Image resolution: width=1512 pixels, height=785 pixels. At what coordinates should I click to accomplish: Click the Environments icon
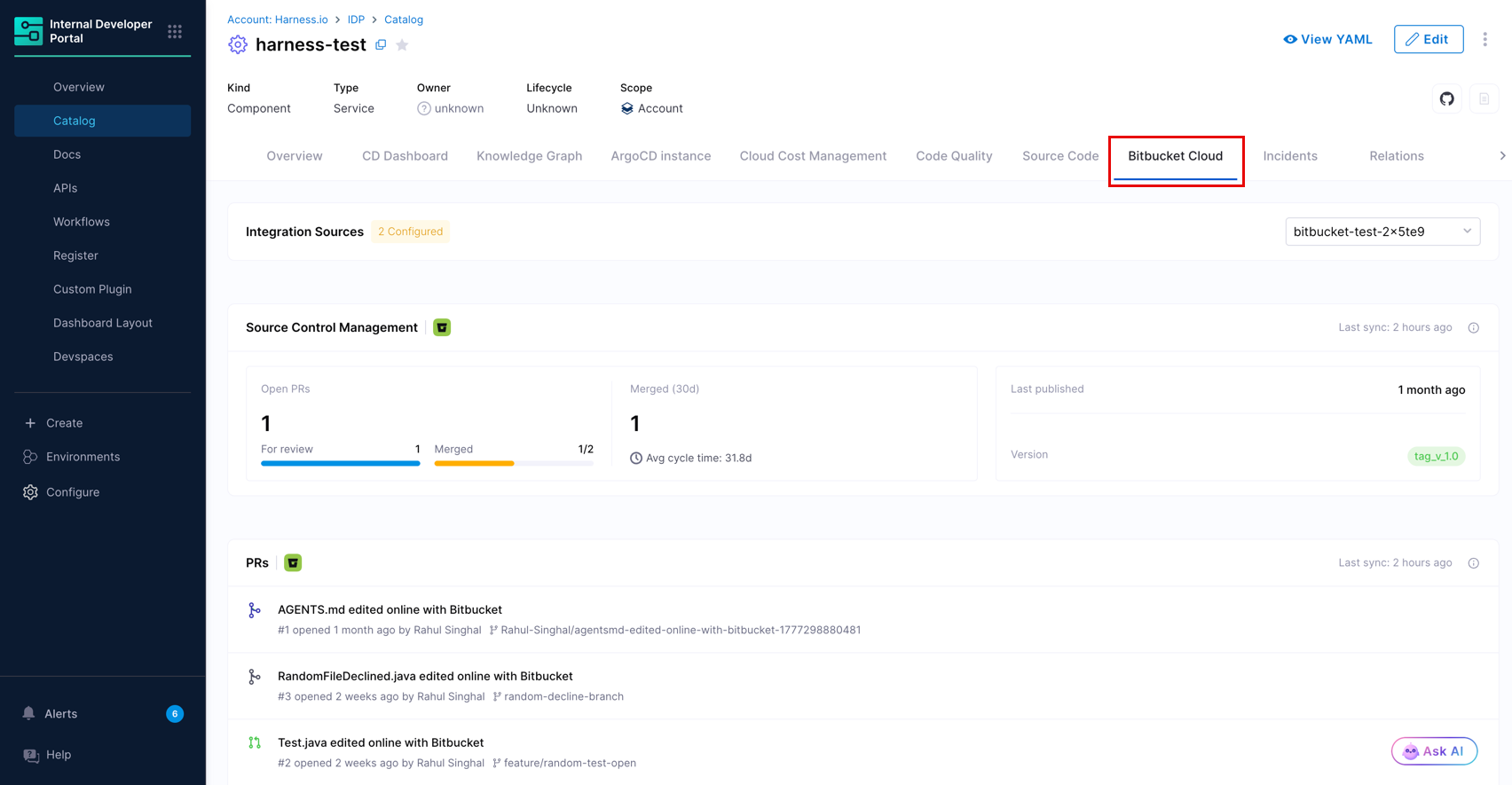[x=30, y=457]
